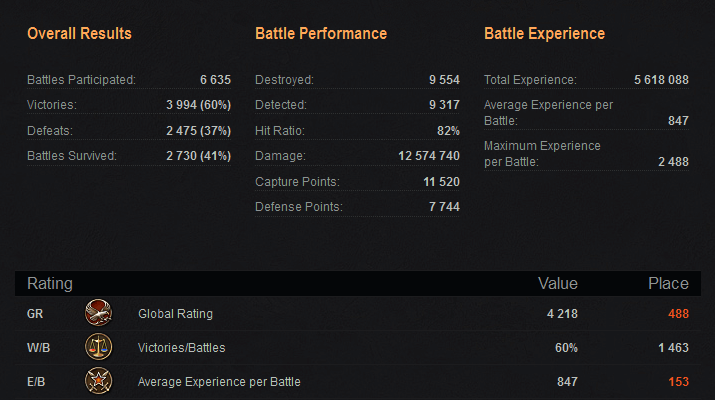This screenshot has width=715, height=400.
Task: Sort by the Value column header
Action: pyautogui.click(x=558, y=284)
